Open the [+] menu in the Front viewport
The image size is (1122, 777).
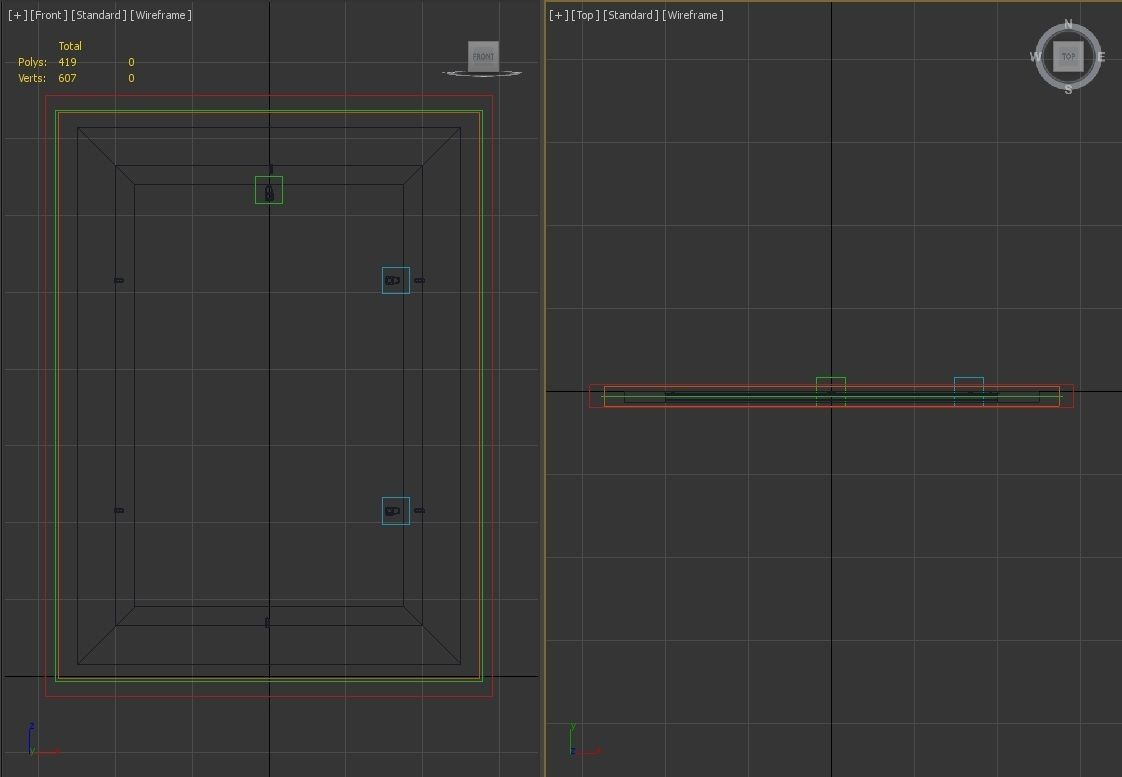[17, 15]
